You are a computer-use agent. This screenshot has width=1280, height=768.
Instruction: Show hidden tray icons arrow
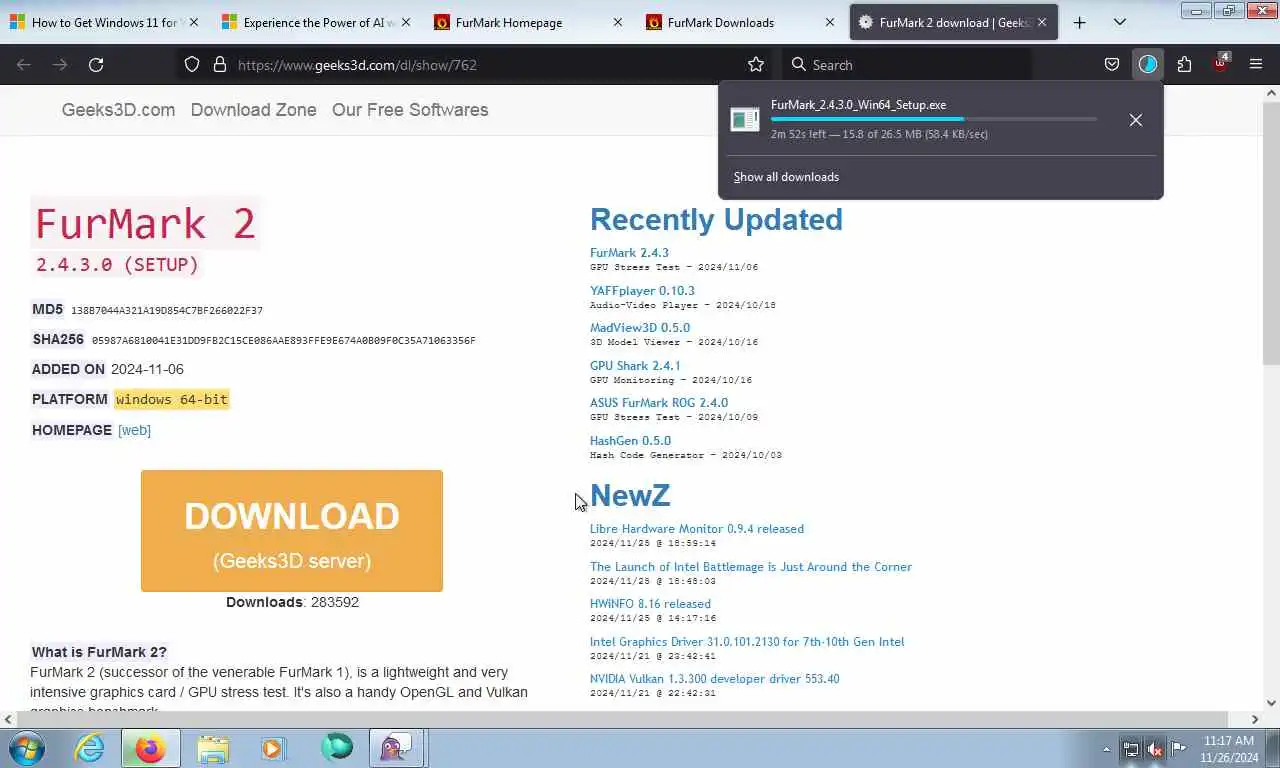pyautogui.click(x=1106, y=749)
